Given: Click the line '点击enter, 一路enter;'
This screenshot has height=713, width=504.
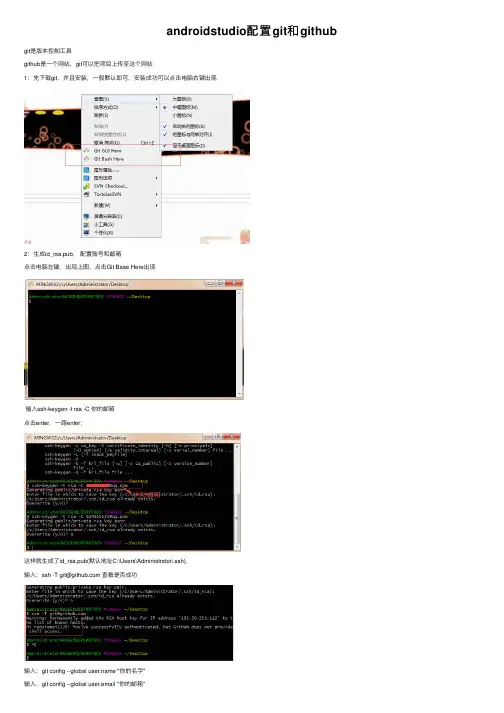Looking at the screenshot, I should tap(53, 423).
